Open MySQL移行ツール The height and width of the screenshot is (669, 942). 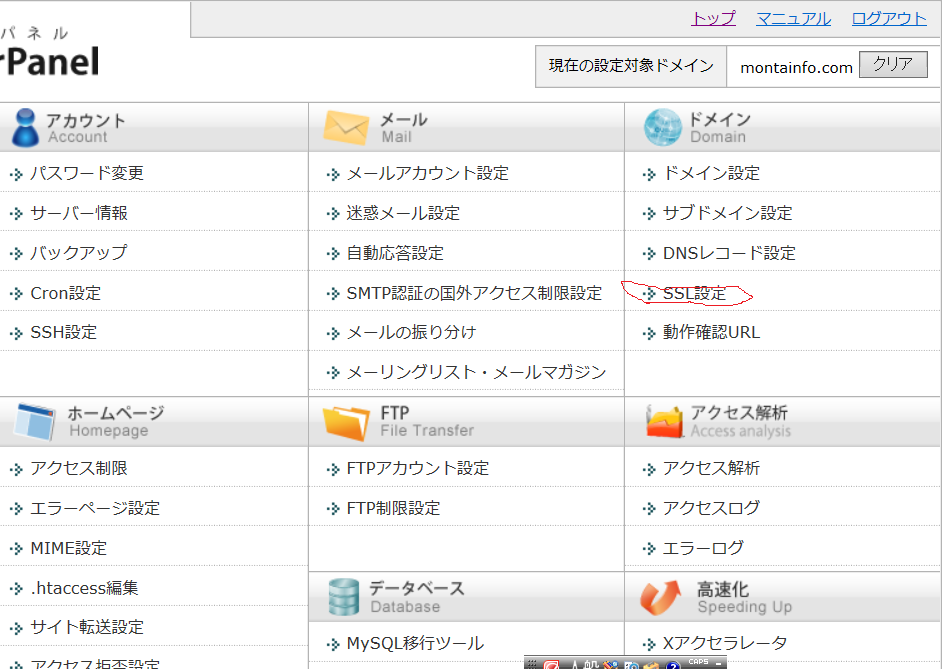tap(414, 643)
